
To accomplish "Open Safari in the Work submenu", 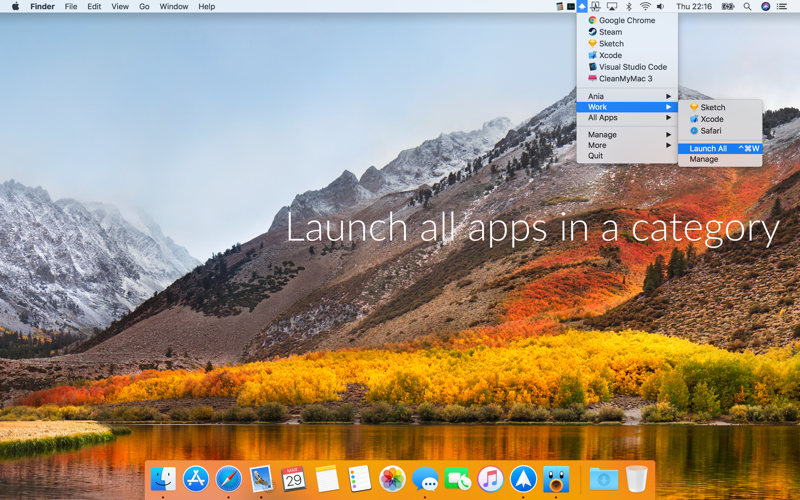I will (720, 131).
